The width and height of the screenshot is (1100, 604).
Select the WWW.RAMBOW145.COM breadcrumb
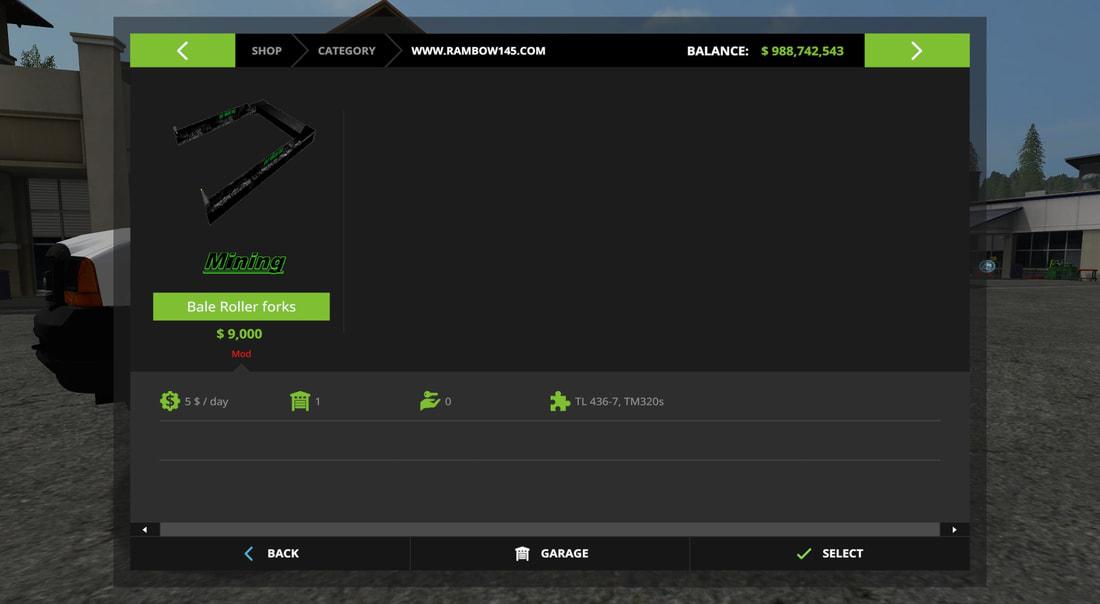(478, 51)
